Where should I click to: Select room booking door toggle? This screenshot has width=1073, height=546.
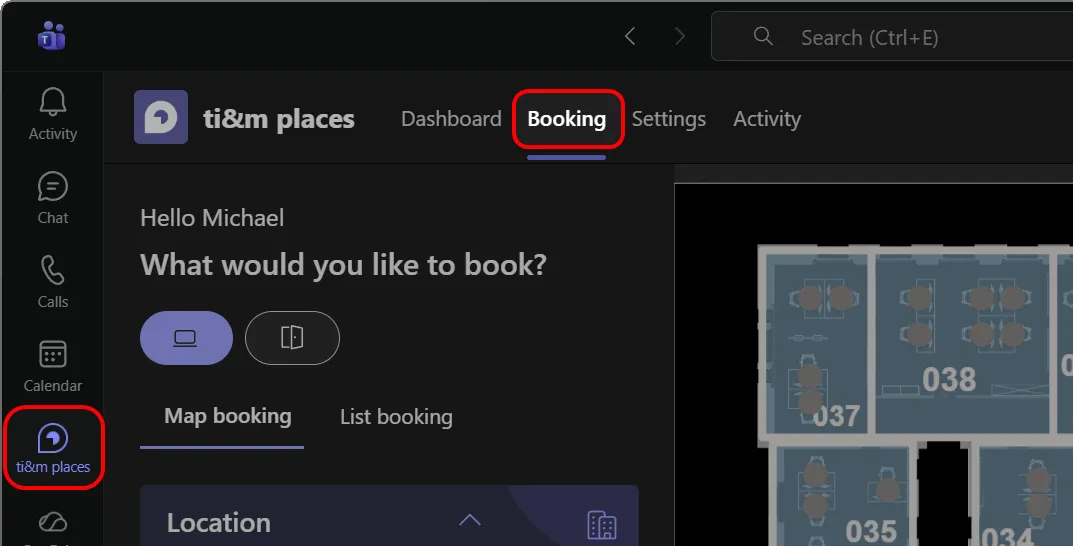tap(292, 338)
